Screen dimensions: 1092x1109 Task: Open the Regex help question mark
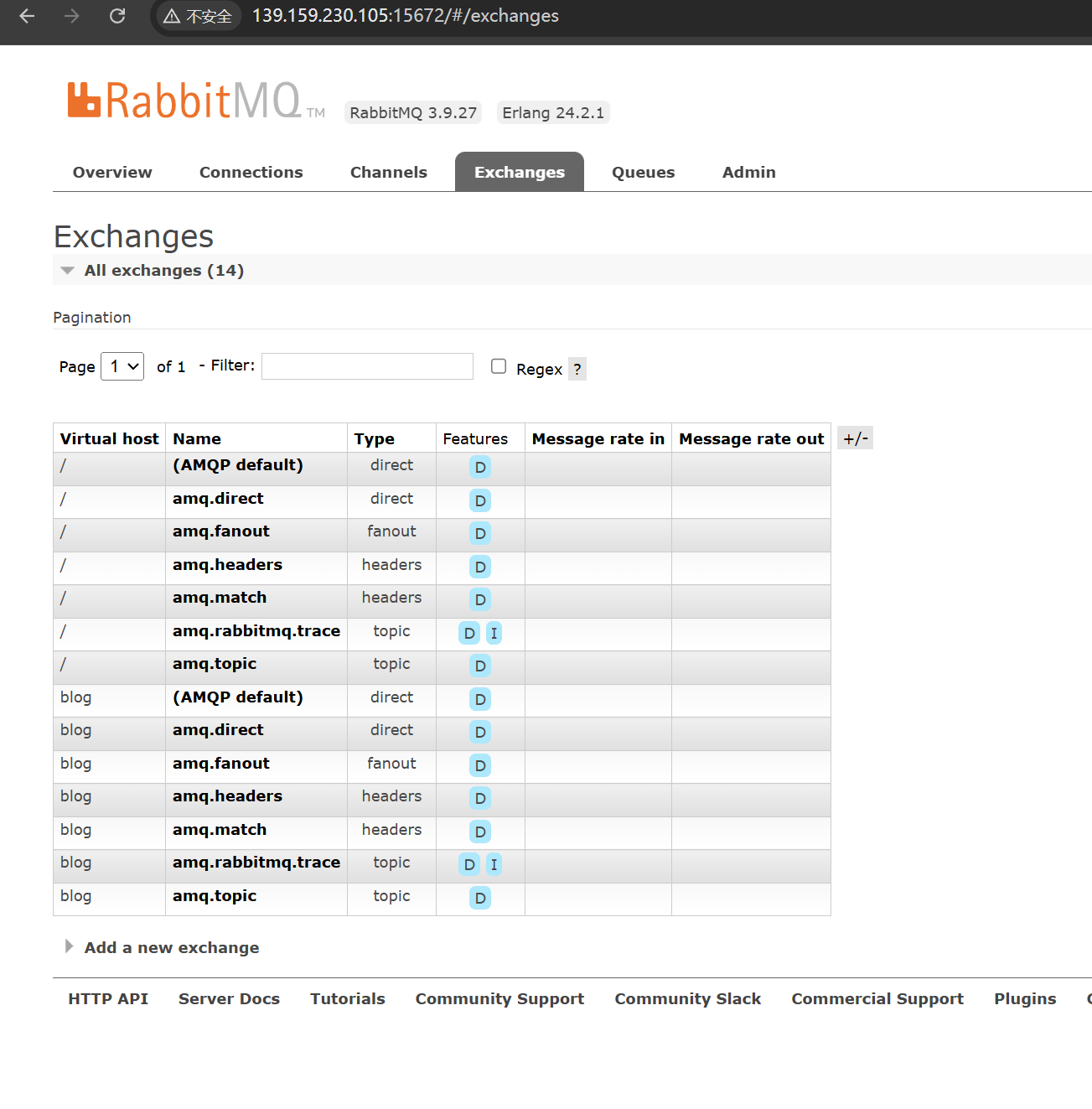[577, 369]
